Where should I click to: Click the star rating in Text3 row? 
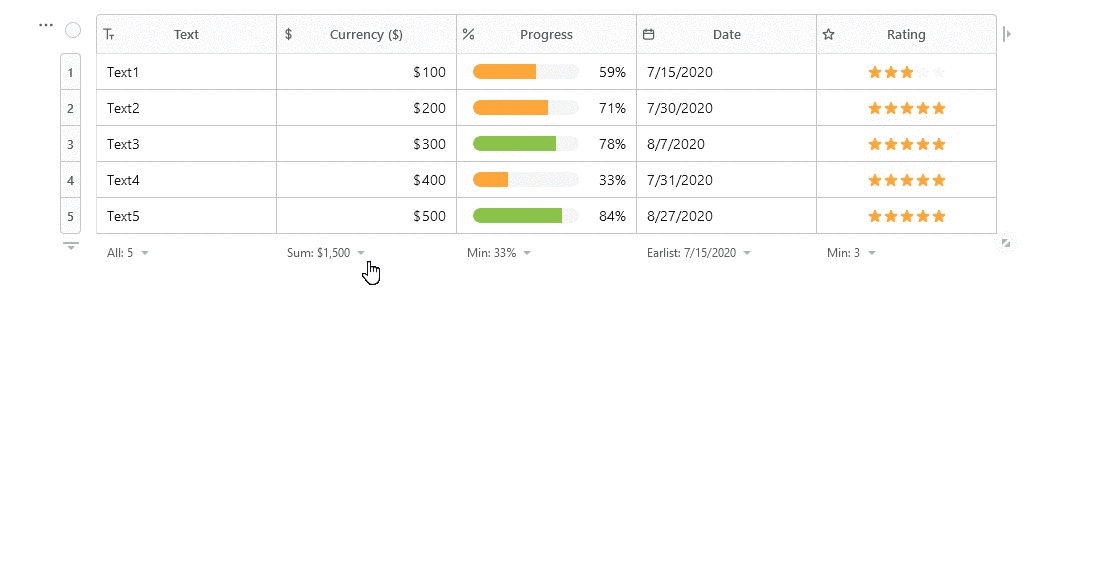(x=907, y=144)
